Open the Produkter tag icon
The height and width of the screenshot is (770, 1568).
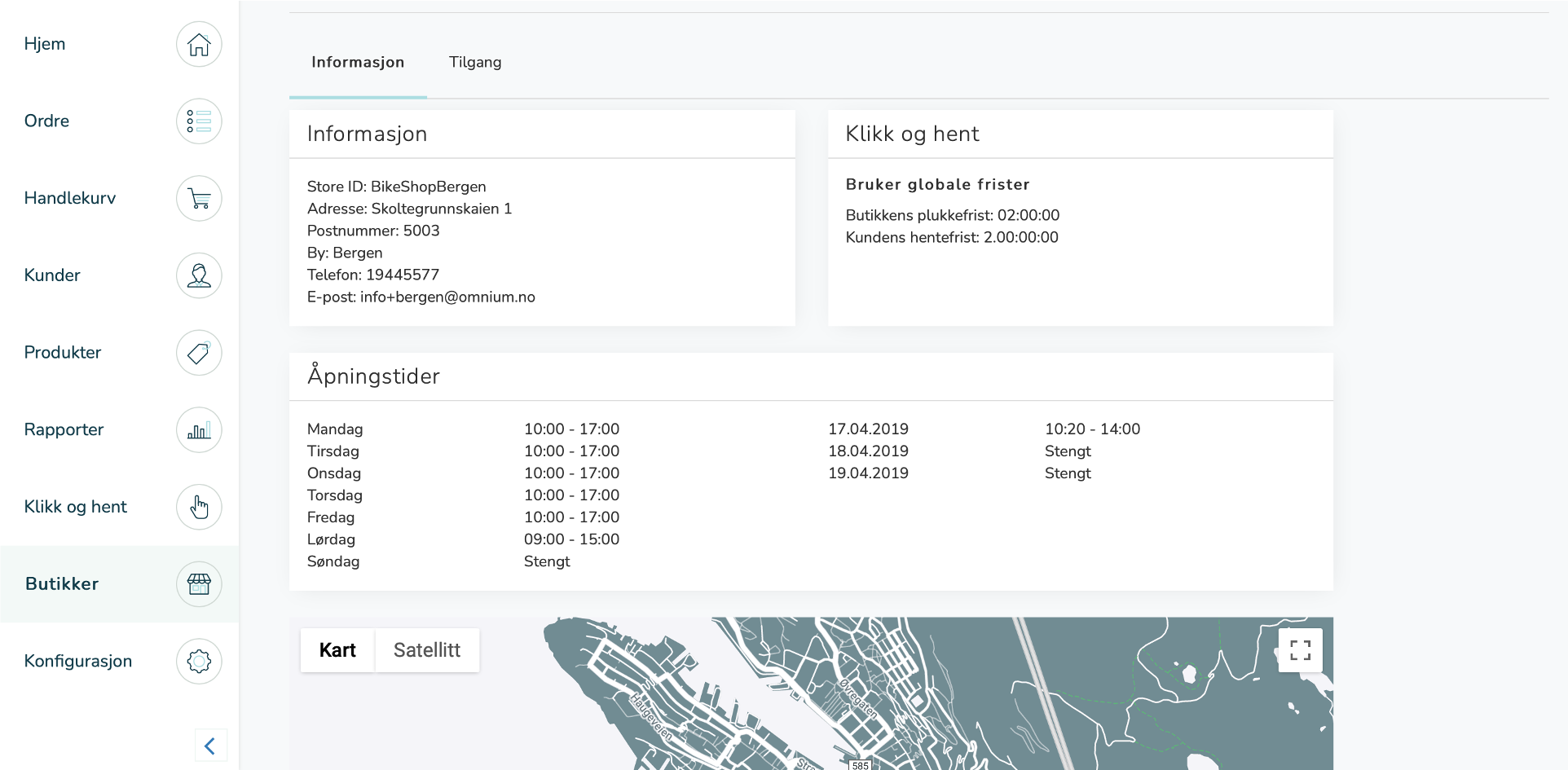coord(199,353)
